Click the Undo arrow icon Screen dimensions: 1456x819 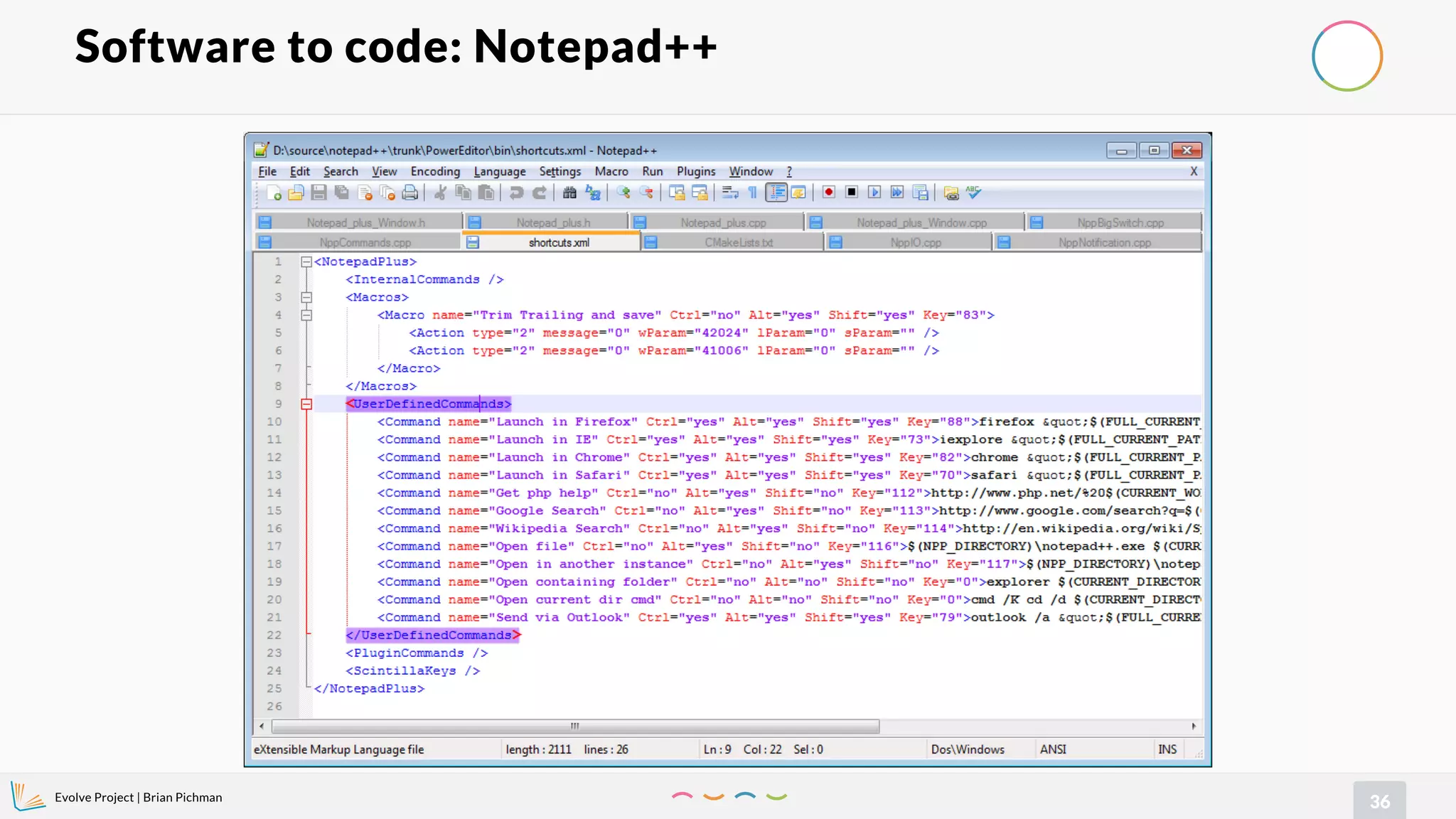pos(516,193)
